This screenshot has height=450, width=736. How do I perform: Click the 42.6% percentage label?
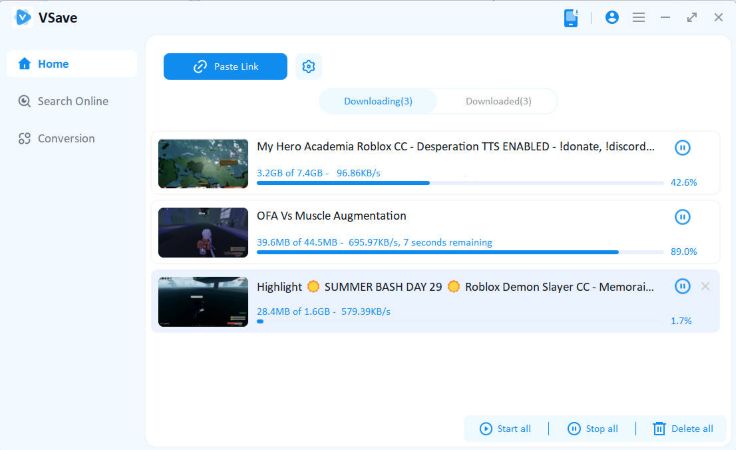tap(683, 183)
